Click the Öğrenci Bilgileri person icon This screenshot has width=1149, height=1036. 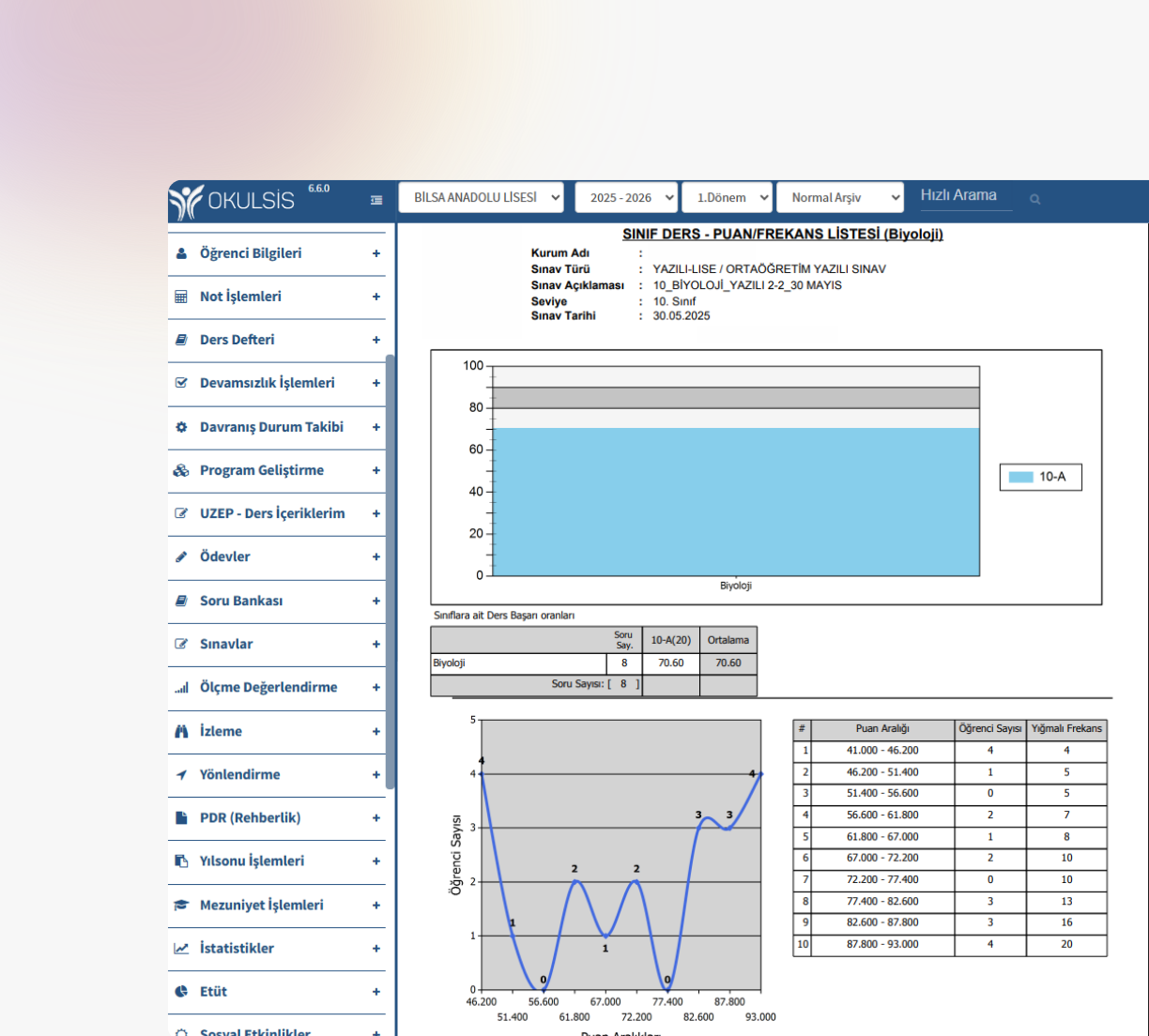click(x=181, y=253)
